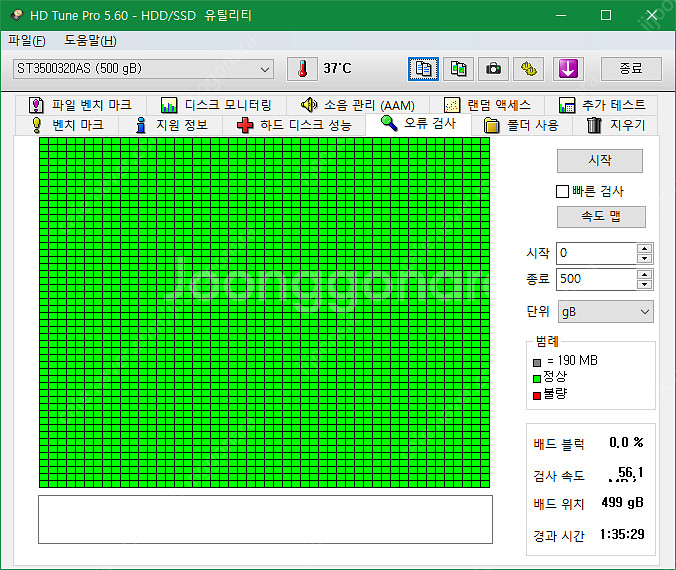The height and width of the screenshot is (570, 676).
Task: Switch to the 지우기 tab
Action: [x=615, y=125]
